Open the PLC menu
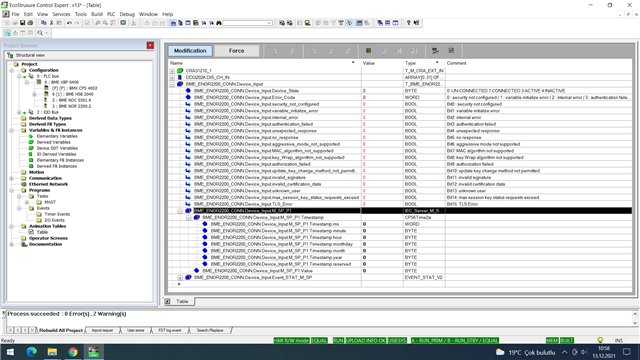Viewport: 640px width, 360px height. click(111, 14)
